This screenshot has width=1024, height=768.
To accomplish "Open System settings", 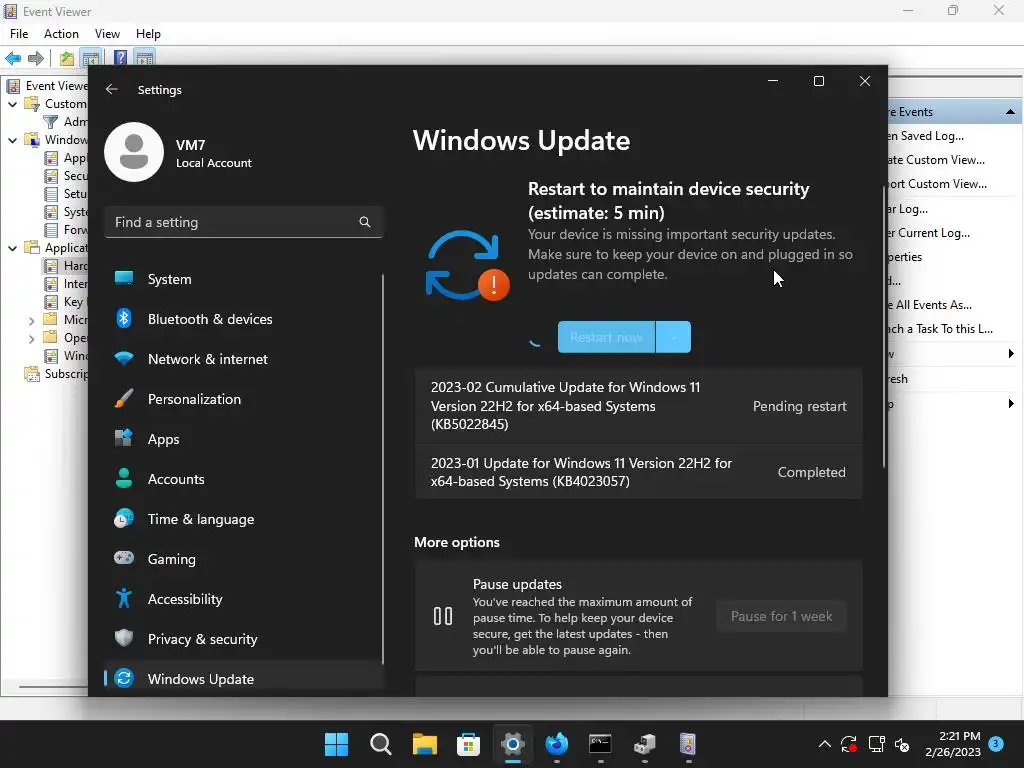I will pyautogui.click(x=243, y=279).
